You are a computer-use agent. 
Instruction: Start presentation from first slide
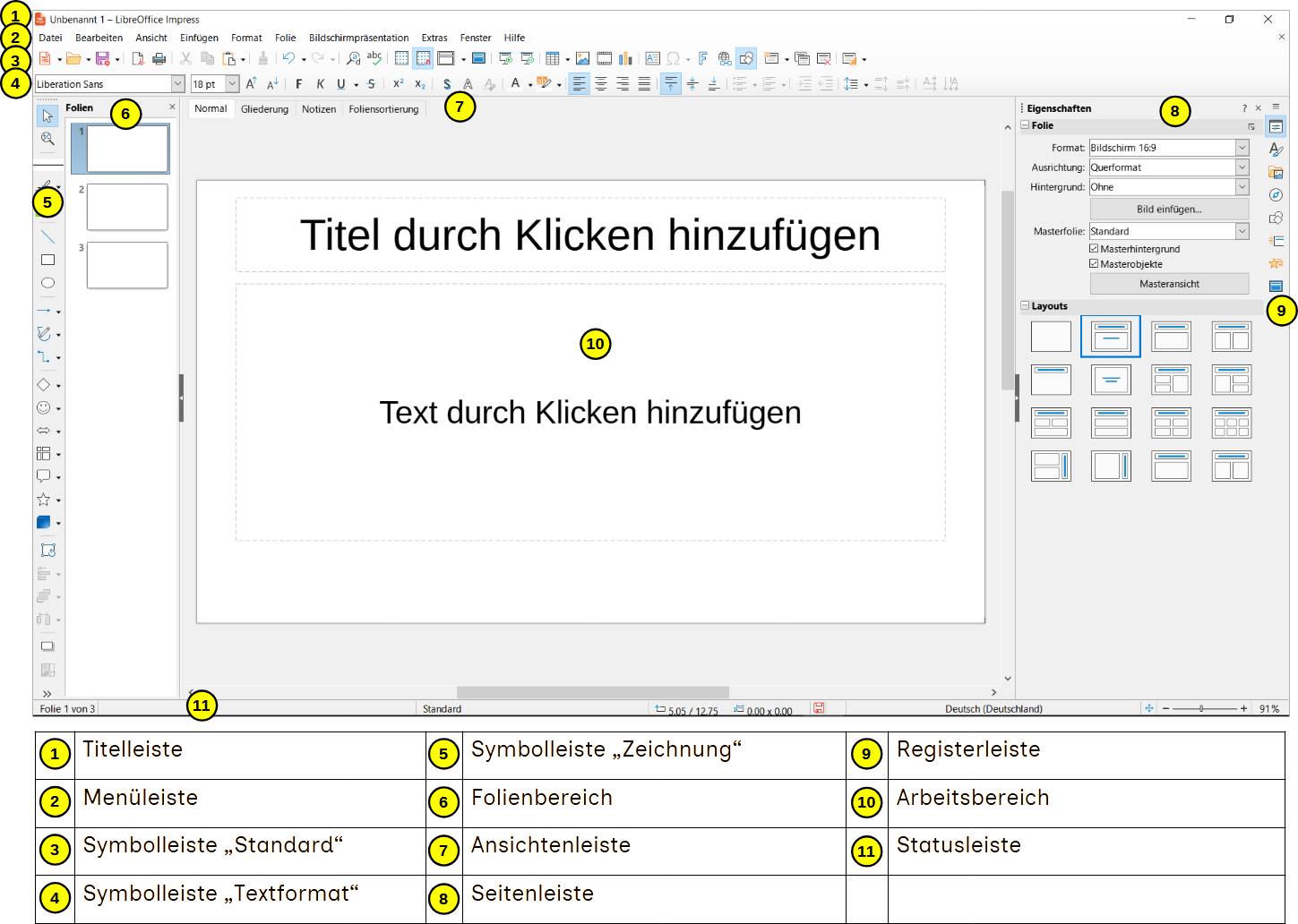pos(505,59)
